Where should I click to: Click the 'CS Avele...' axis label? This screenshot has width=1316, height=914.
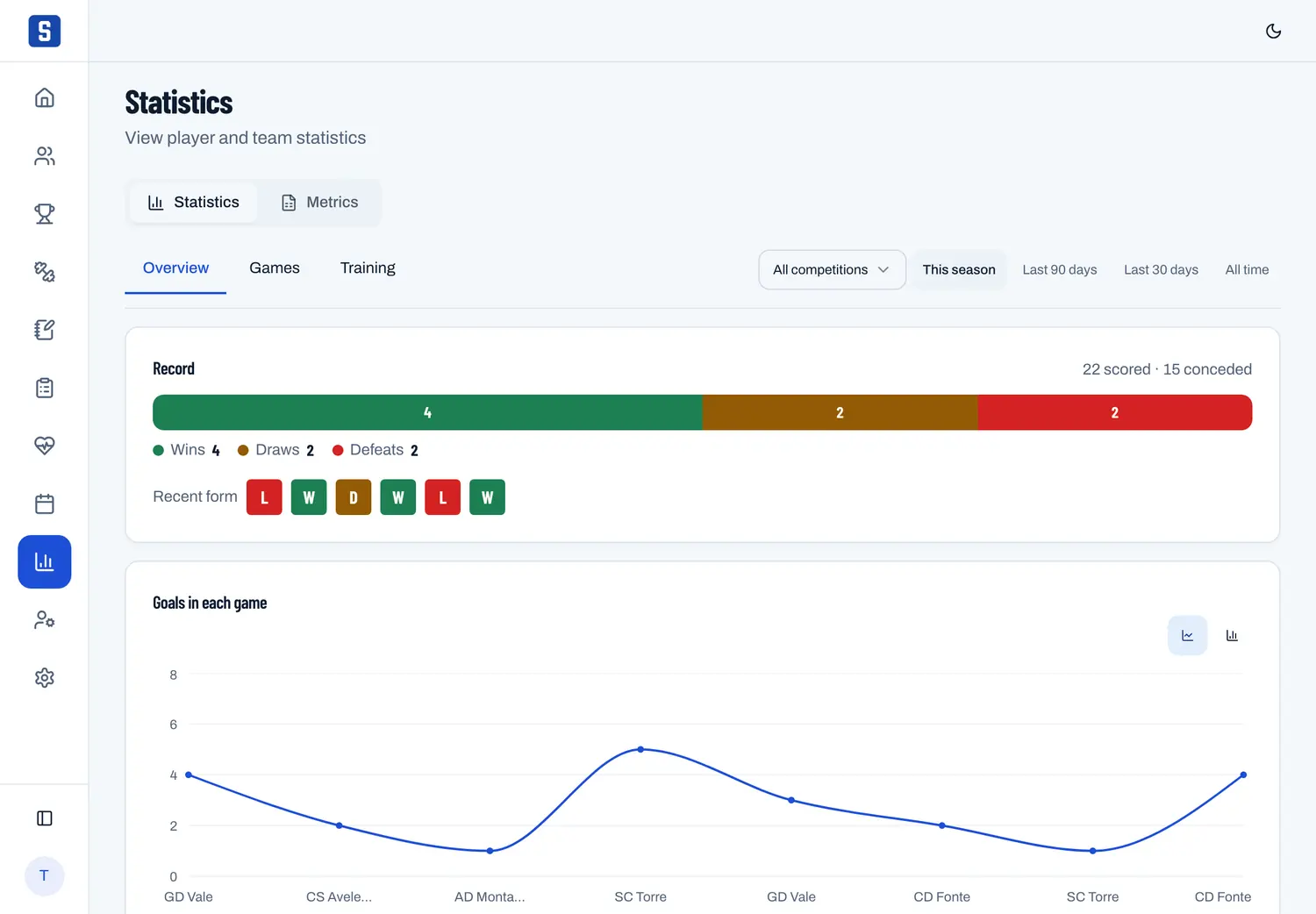coord(339,896)
